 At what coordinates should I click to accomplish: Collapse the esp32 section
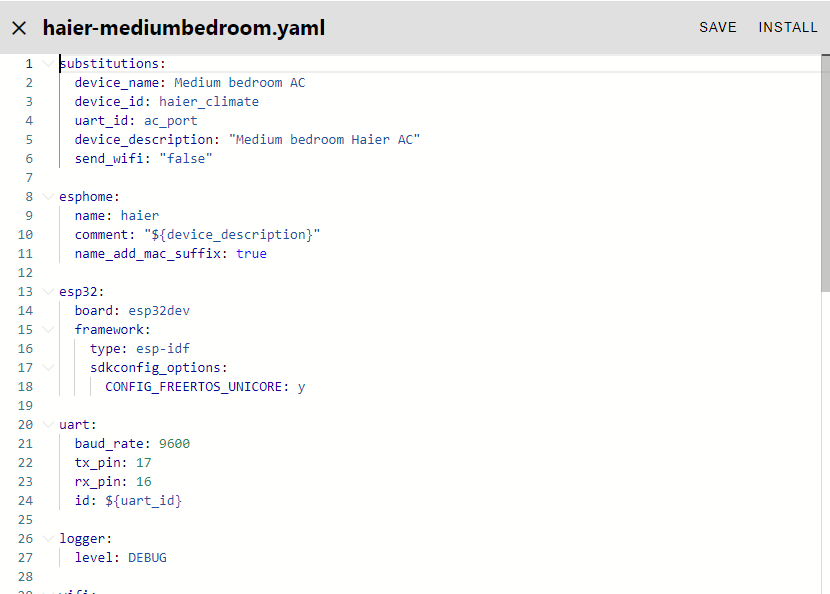[48, 292]
